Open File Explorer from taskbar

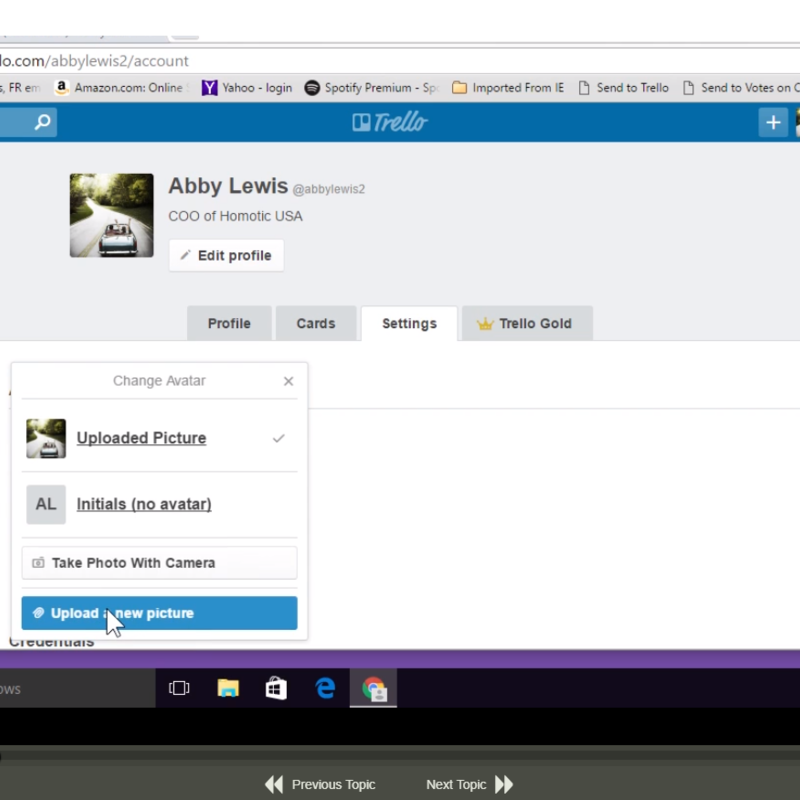point(228,688)
